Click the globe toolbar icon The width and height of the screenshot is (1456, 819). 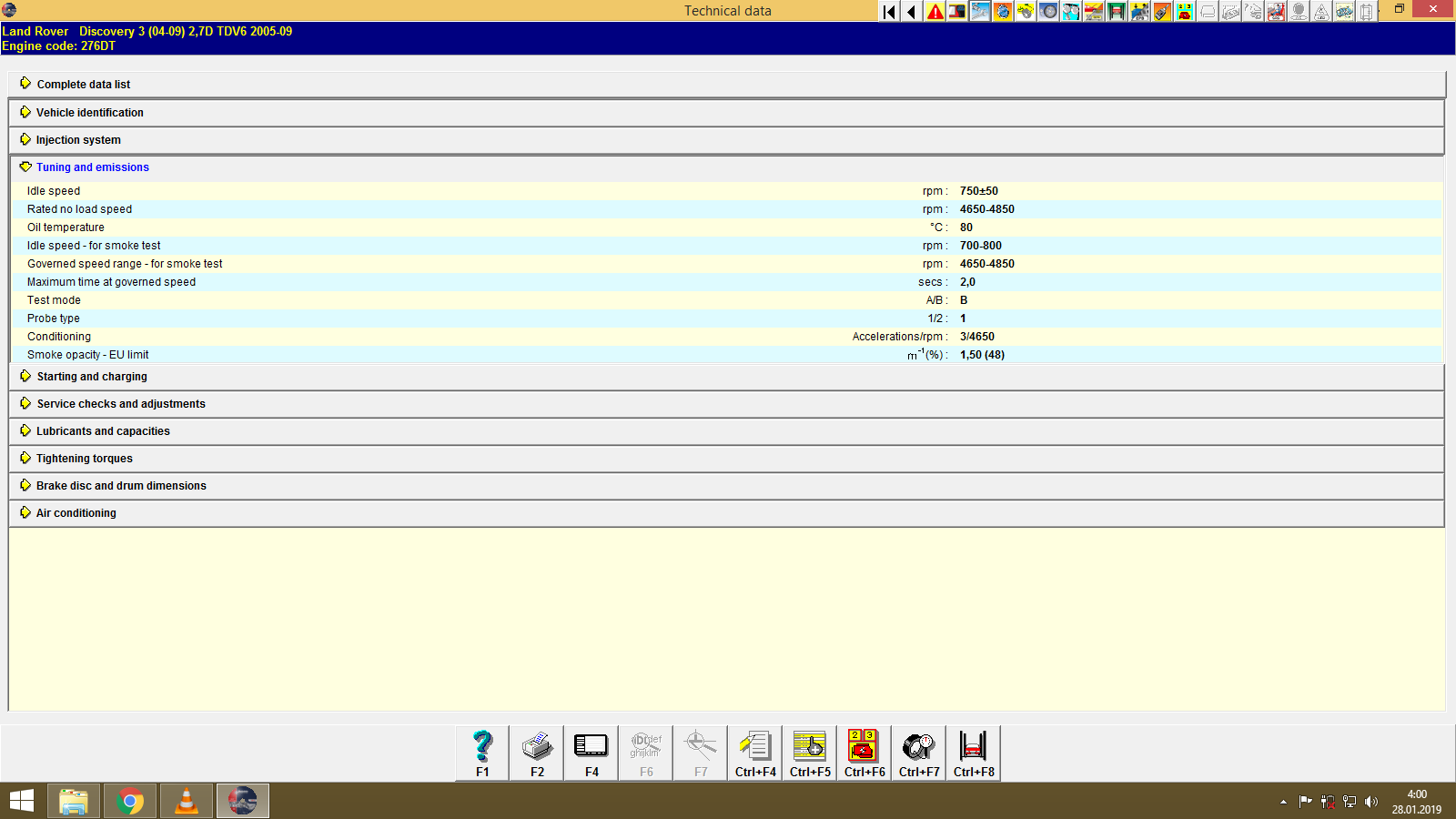pos(1004,12)
